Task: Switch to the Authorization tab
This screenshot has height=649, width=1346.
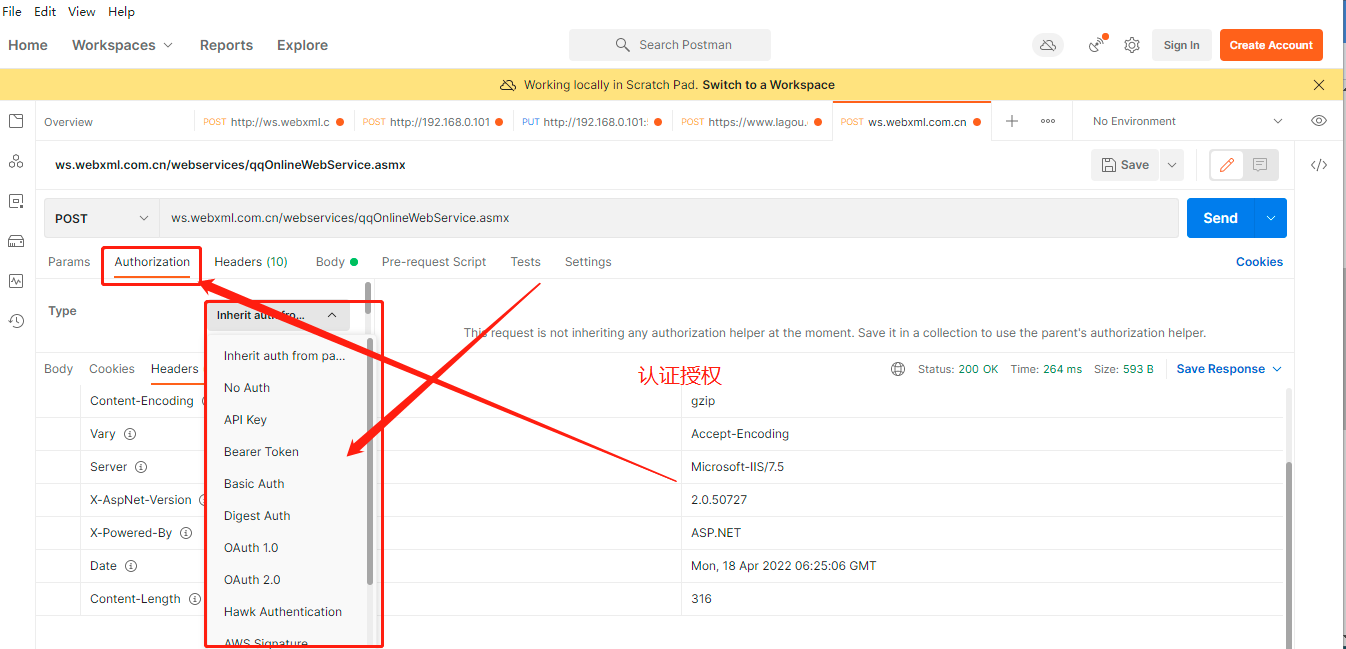Action: (152, 262)
